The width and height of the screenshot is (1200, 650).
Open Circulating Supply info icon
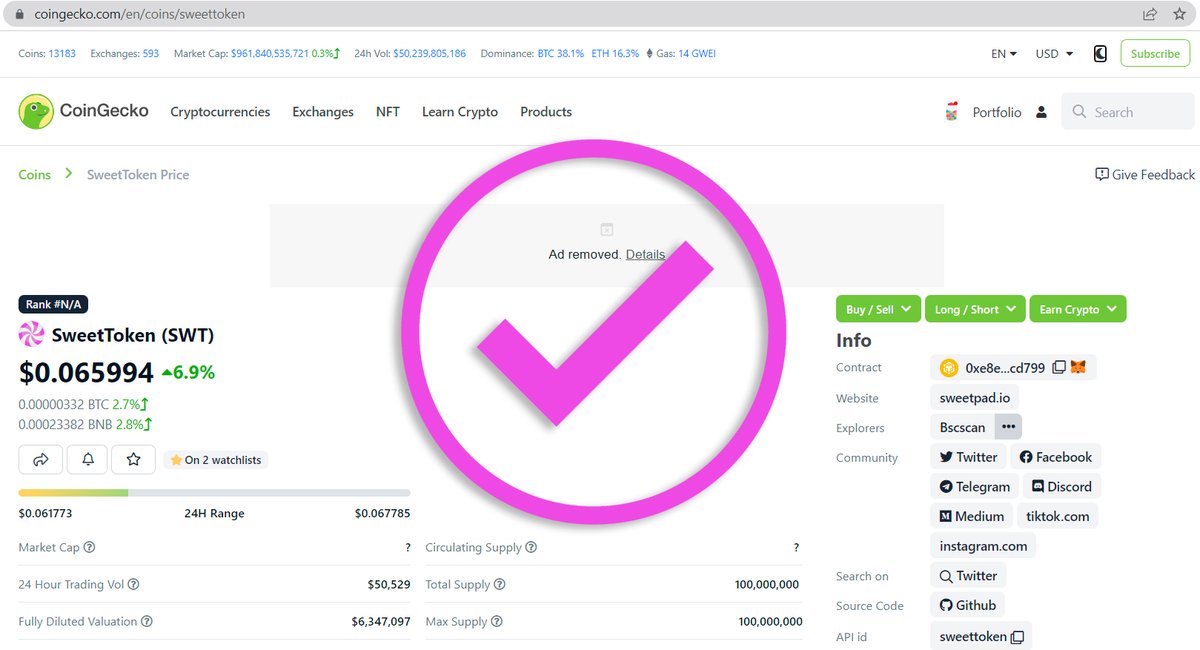pyautogui.click(x=531, y=548)
